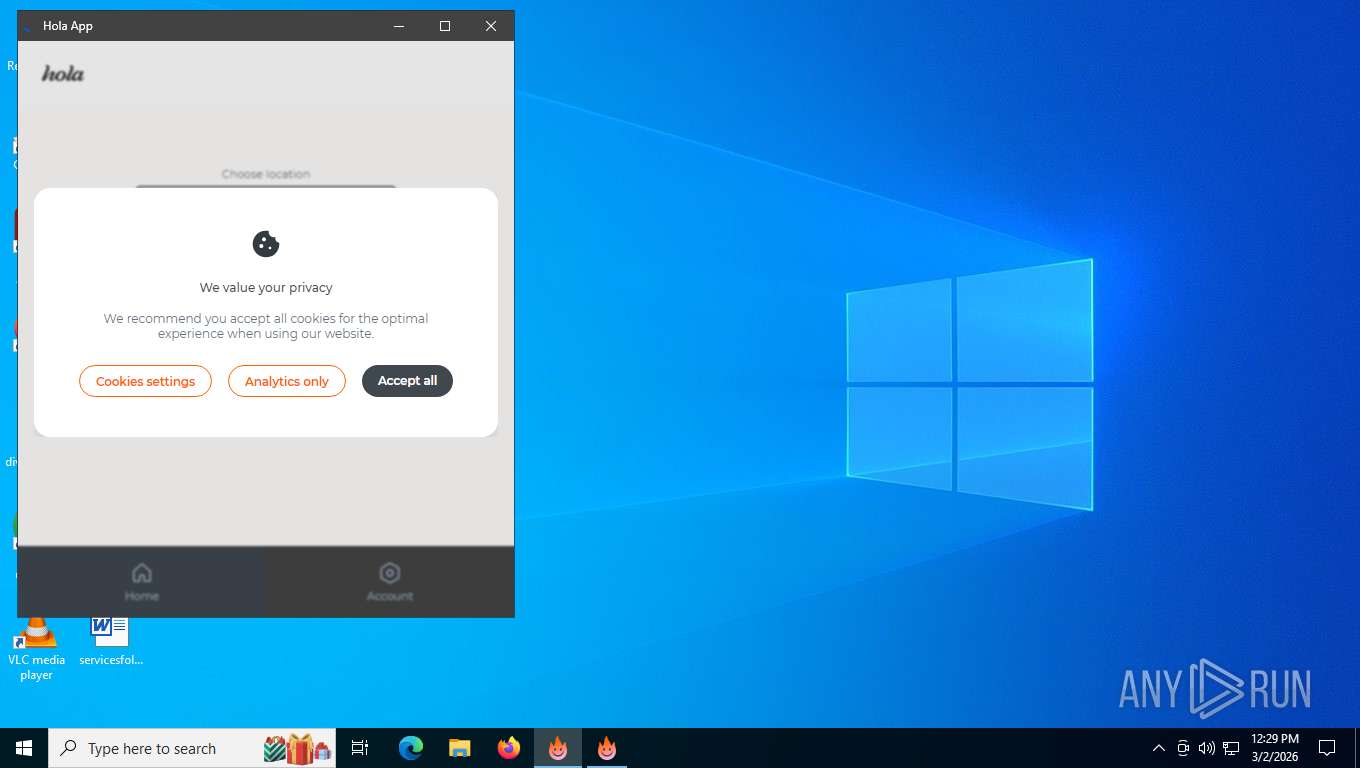Open File Explorer from the taskbar
This screenshot has width=1360, height=768.
point(460,748)
